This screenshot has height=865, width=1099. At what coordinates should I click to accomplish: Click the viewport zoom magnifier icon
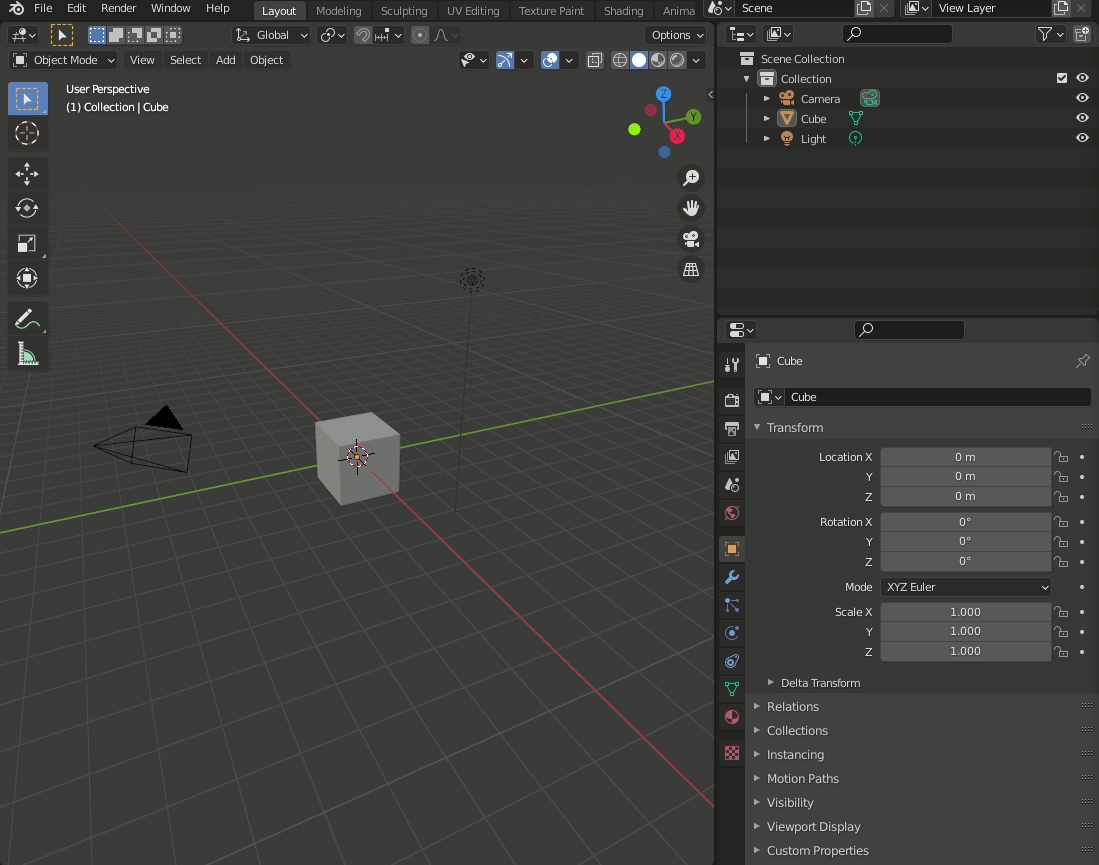[691, 177]
